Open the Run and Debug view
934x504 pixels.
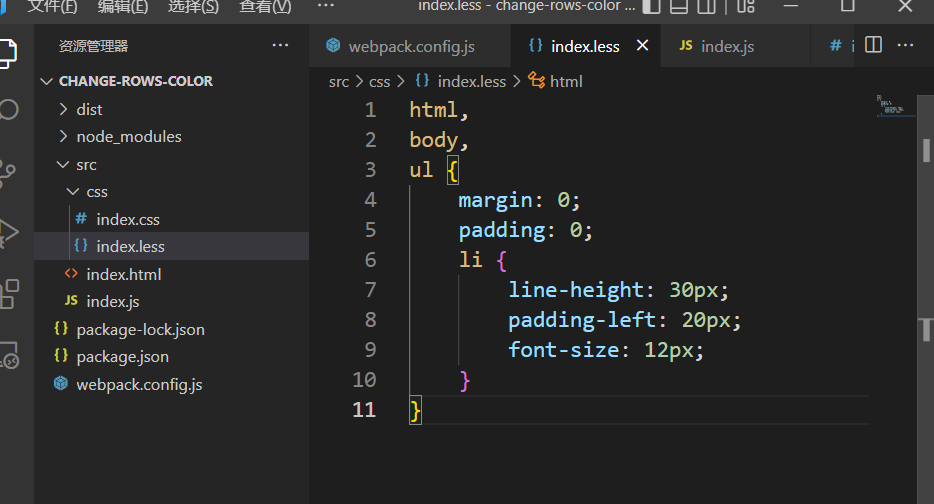tap(8, 232)
